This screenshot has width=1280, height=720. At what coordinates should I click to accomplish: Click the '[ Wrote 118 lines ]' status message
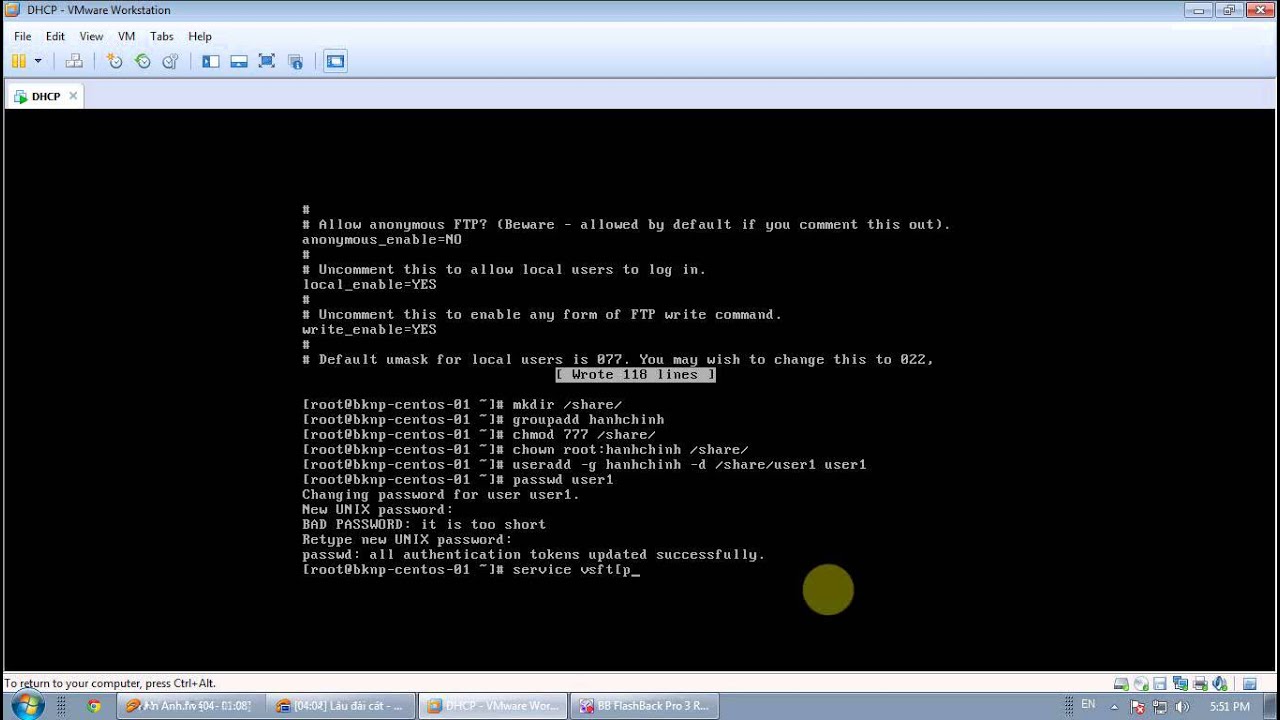(636, 375)
